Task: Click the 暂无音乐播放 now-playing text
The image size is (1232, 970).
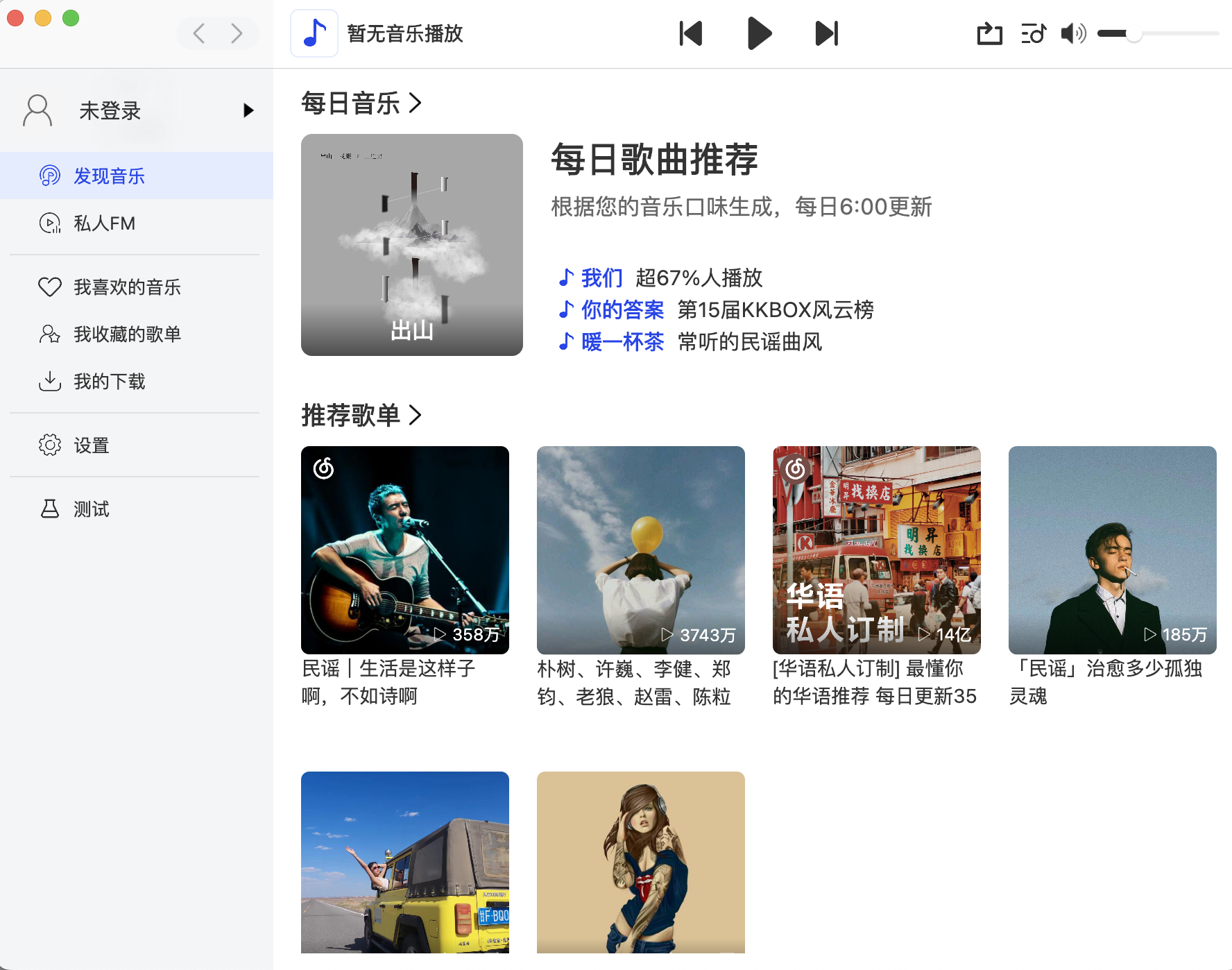Action: point(405,33)
